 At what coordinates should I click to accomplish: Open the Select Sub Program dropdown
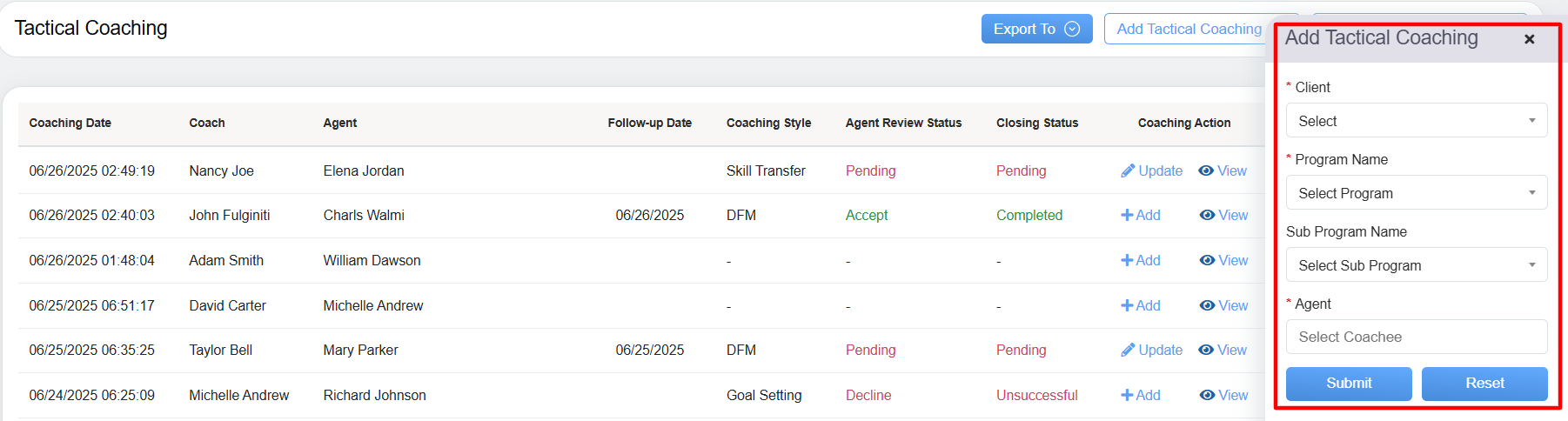pos(1416,265)
